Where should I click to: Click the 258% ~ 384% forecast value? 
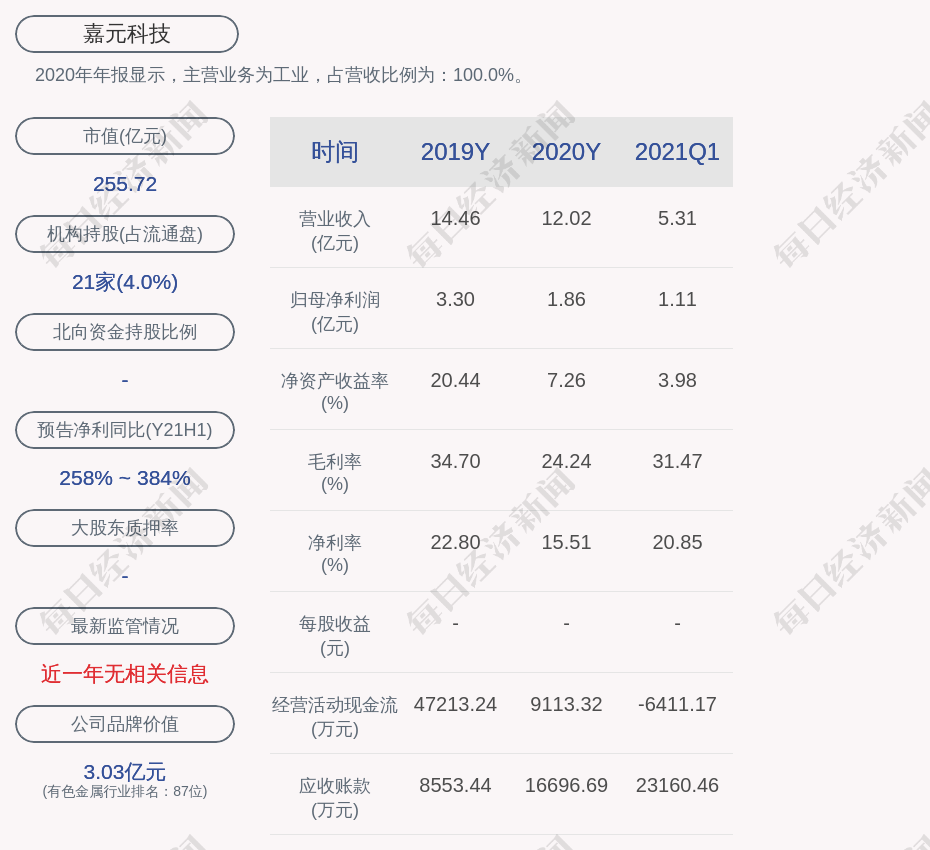coord(125,478)
